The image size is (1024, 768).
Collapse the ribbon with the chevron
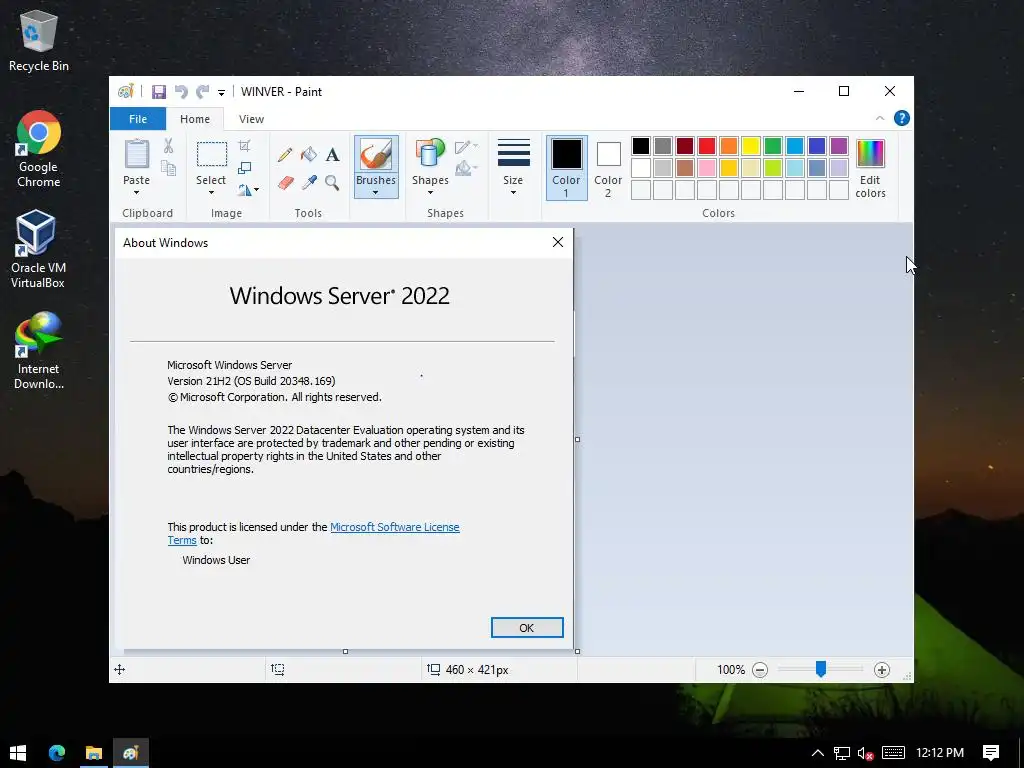point(880,118)
